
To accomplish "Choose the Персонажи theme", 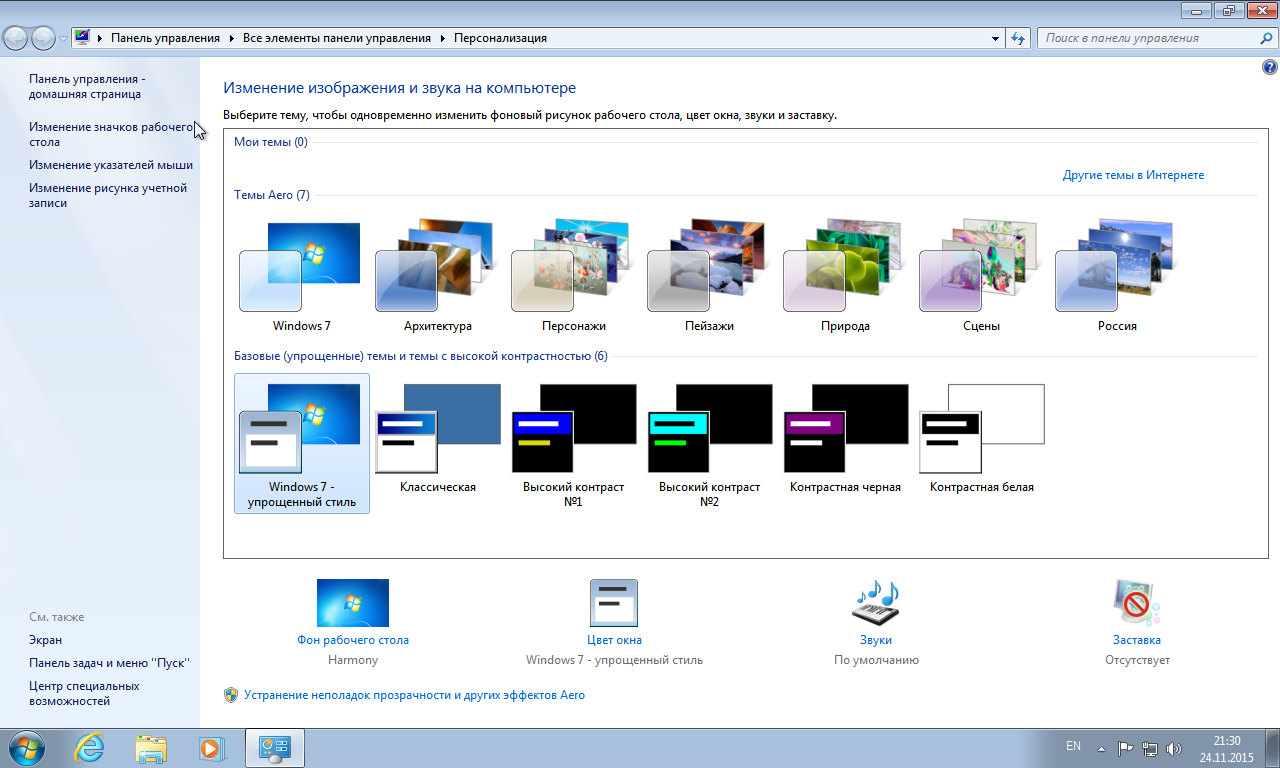I will [x=573, y=277].
